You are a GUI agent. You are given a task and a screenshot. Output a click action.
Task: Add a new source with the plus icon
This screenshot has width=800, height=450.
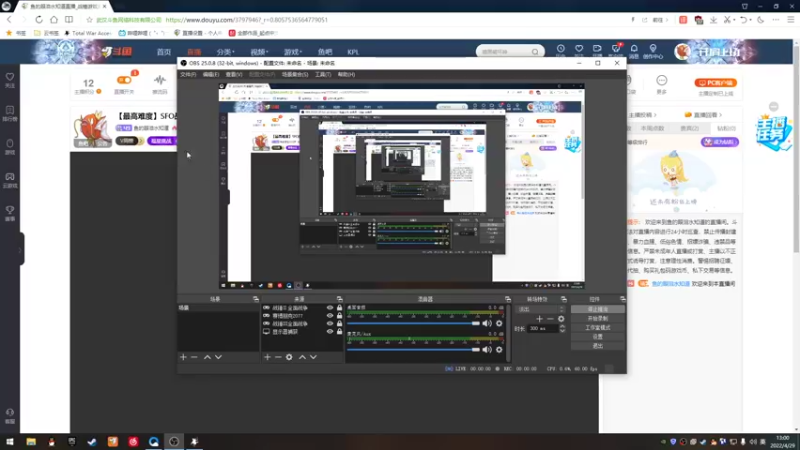coord(267,357)
